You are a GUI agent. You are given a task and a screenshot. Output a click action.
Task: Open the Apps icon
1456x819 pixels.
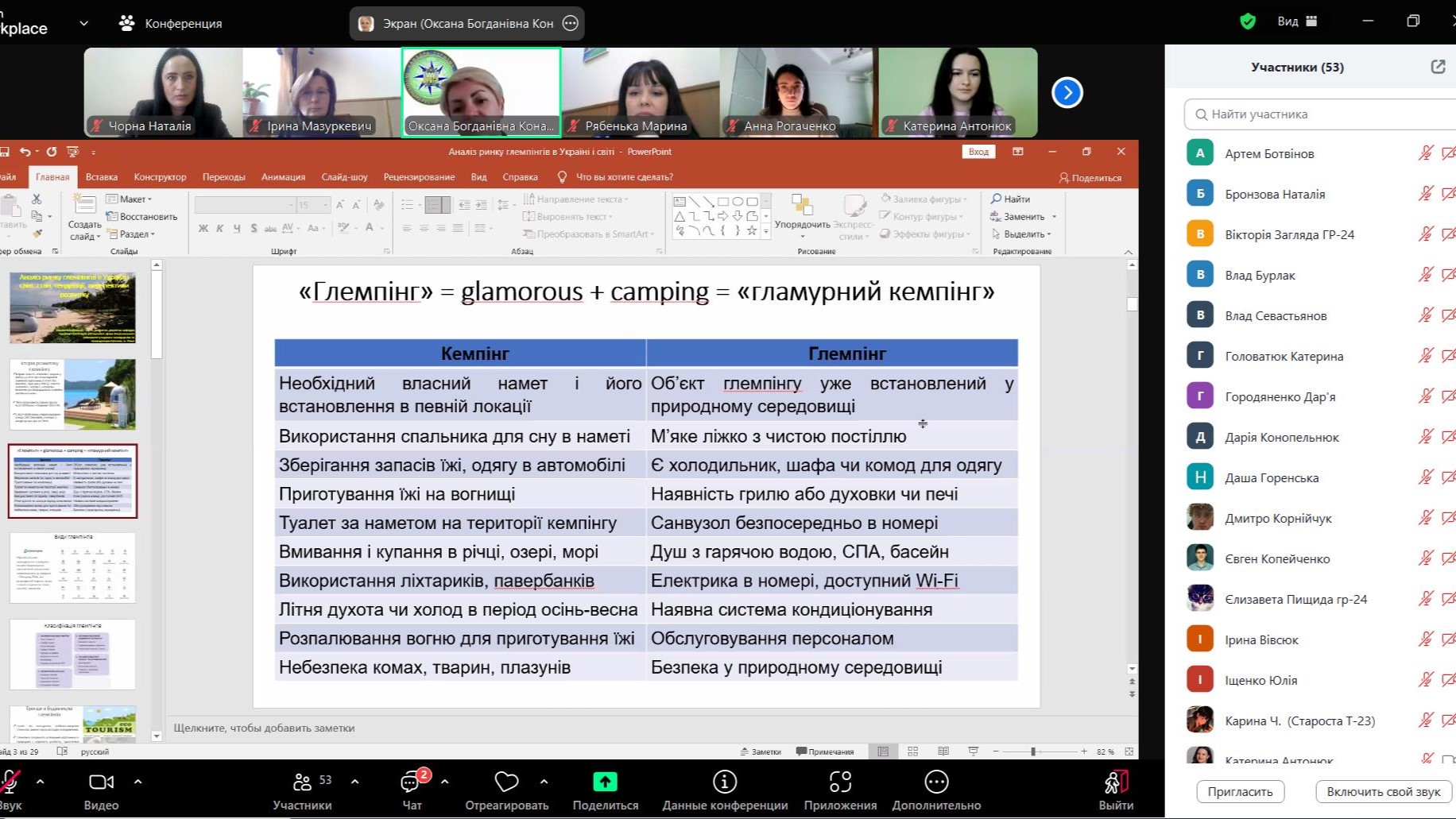[840, 782]
